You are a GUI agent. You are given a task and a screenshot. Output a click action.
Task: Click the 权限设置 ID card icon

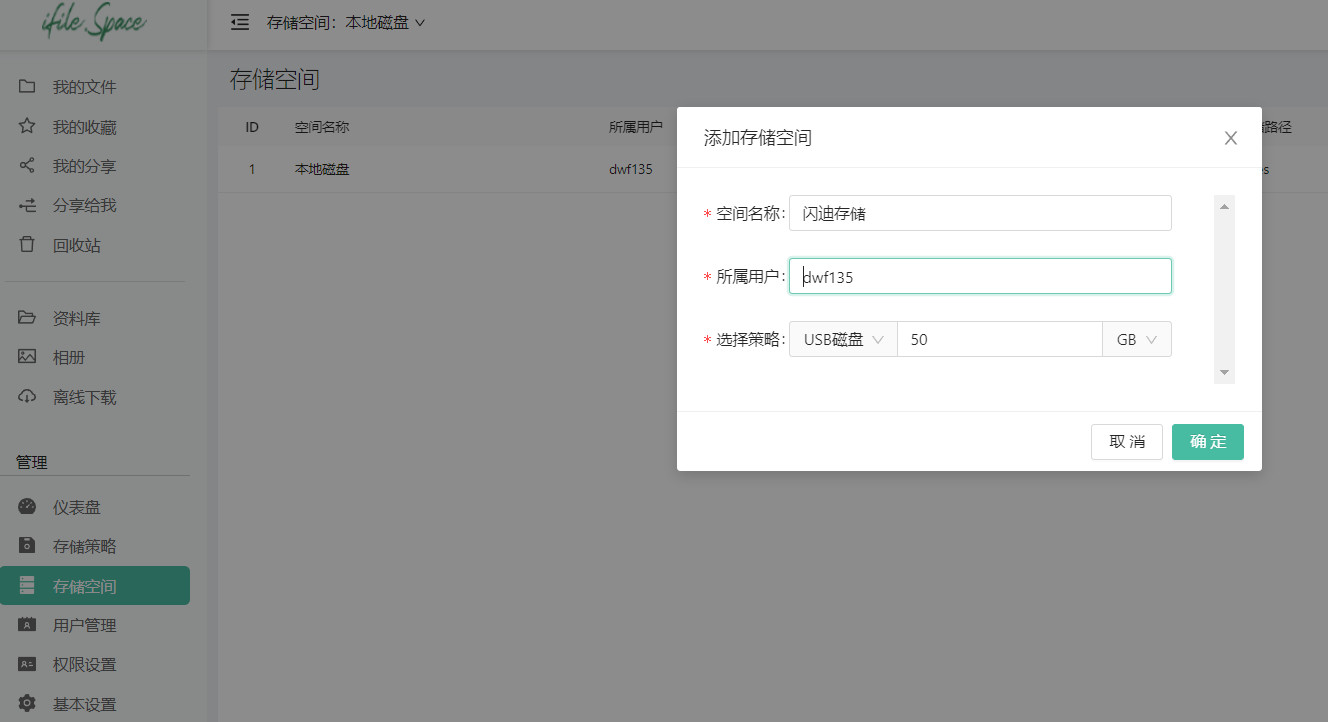click(28, 664)
